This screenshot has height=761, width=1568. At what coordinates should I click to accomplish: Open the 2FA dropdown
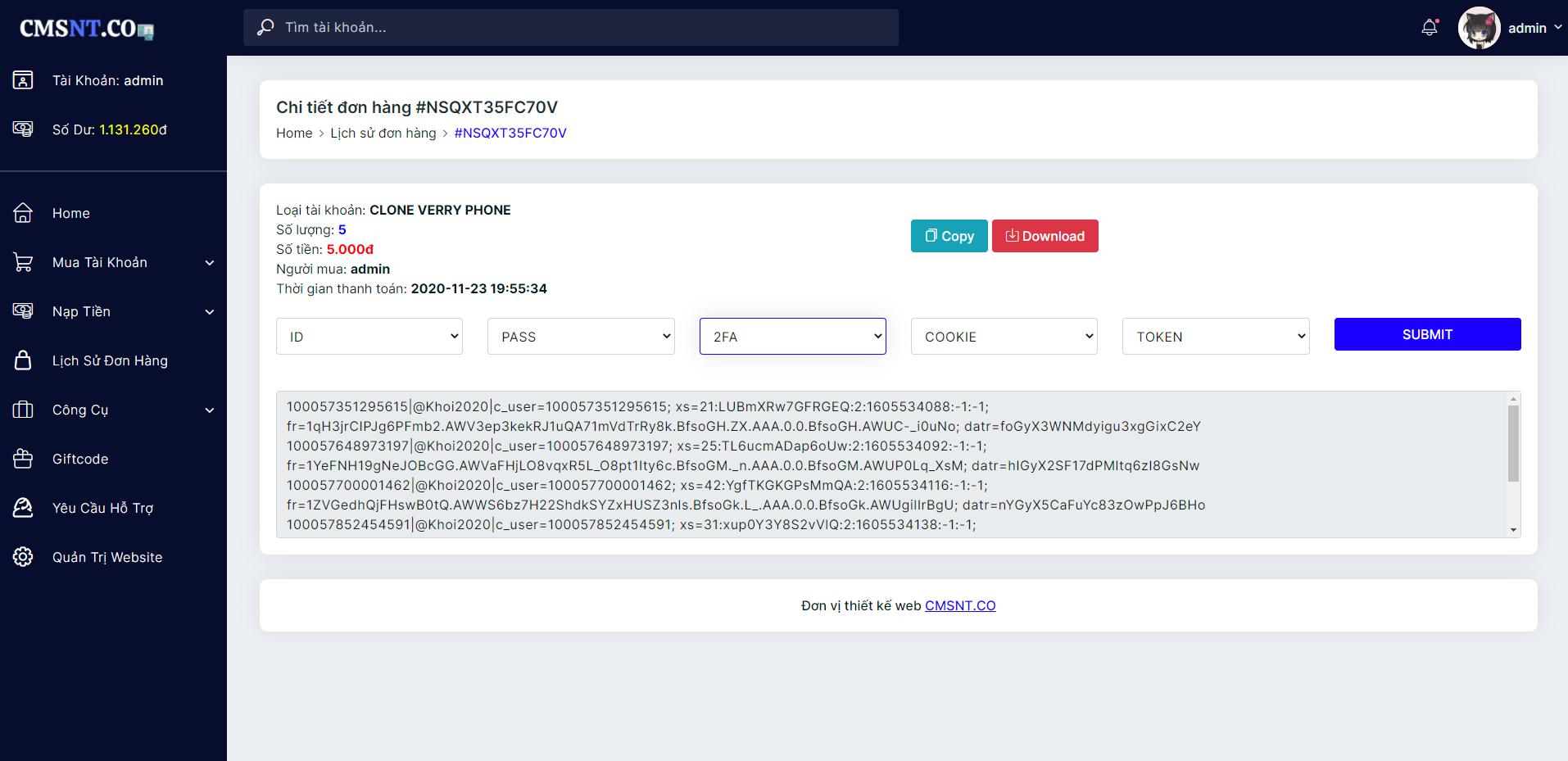pos(793,336)
